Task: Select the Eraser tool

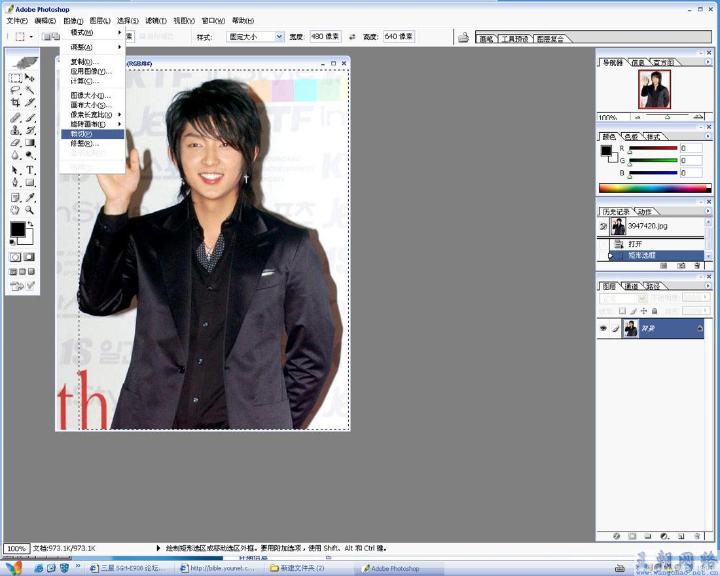Action: (15, 143)
